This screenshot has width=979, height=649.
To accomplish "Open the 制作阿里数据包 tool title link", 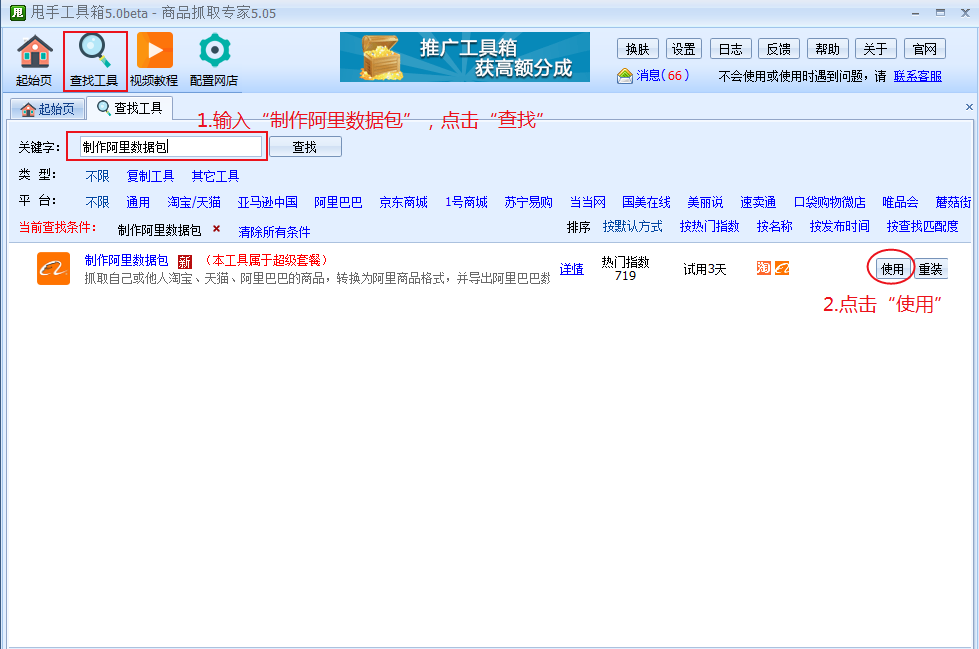I will pyautogui.click(x=127, y=260).
